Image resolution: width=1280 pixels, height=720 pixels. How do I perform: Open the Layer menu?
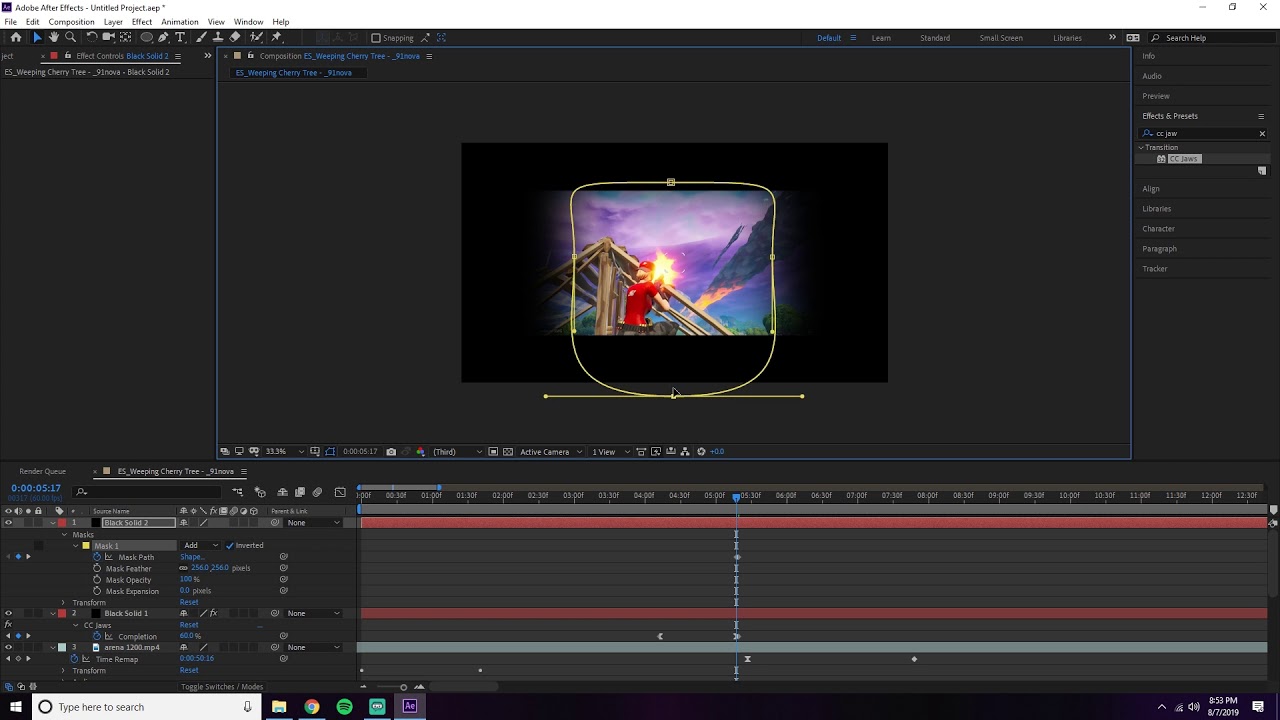(113, 22)
